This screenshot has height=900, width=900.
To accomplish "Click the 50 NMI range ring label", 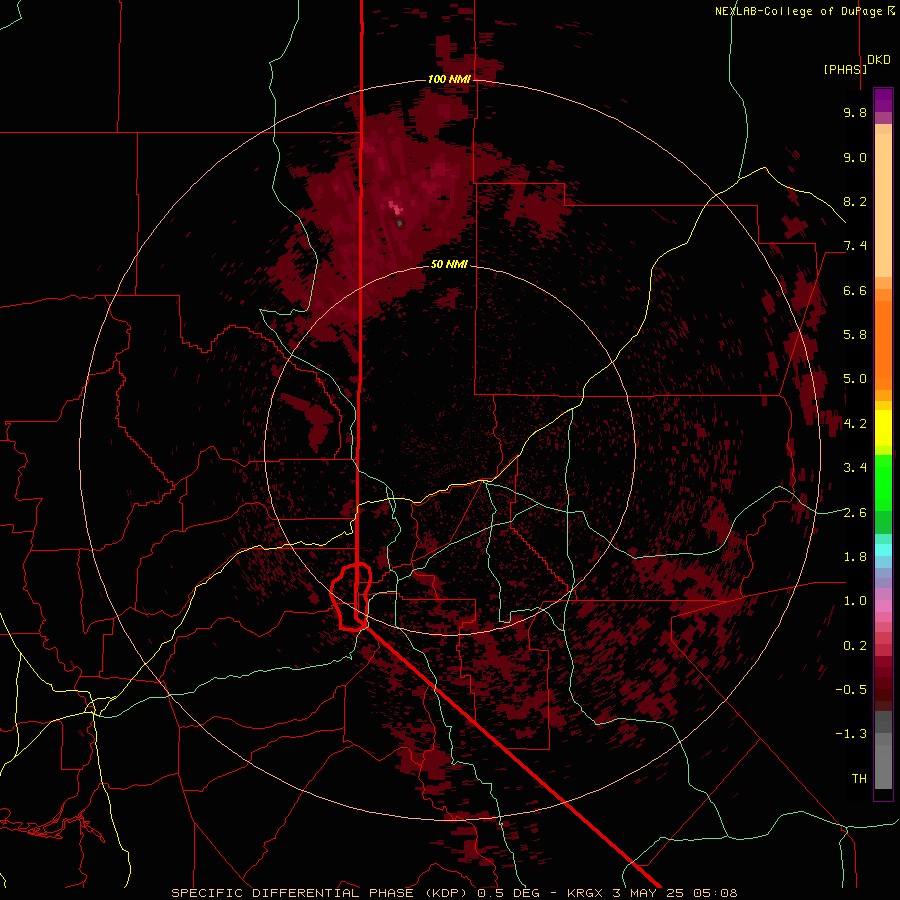I will coord(449,264).
